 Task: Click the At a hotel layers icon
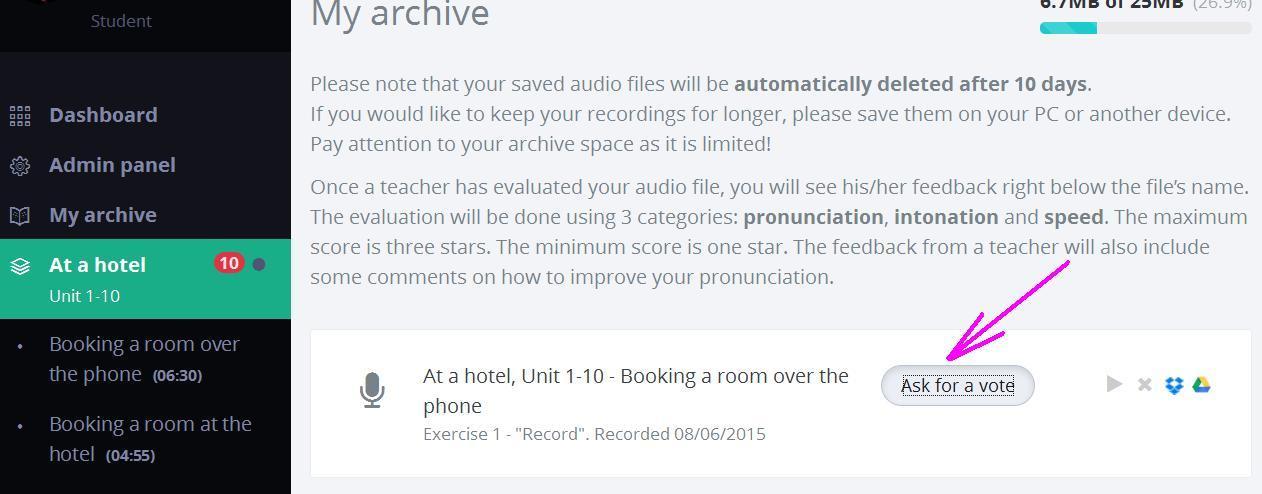pyautogui.click(x=20, y=266)
